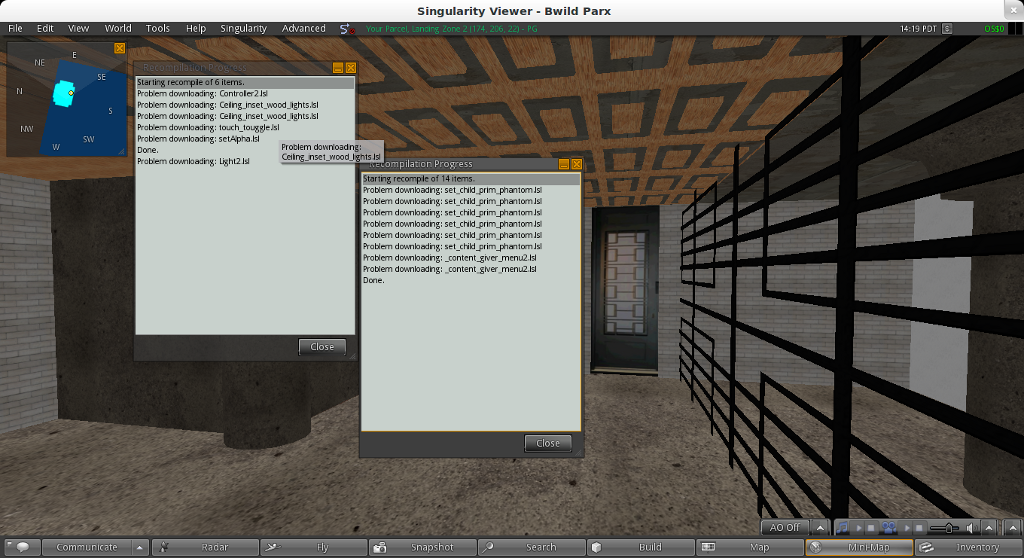Expand the volume controls arrow

989,527
